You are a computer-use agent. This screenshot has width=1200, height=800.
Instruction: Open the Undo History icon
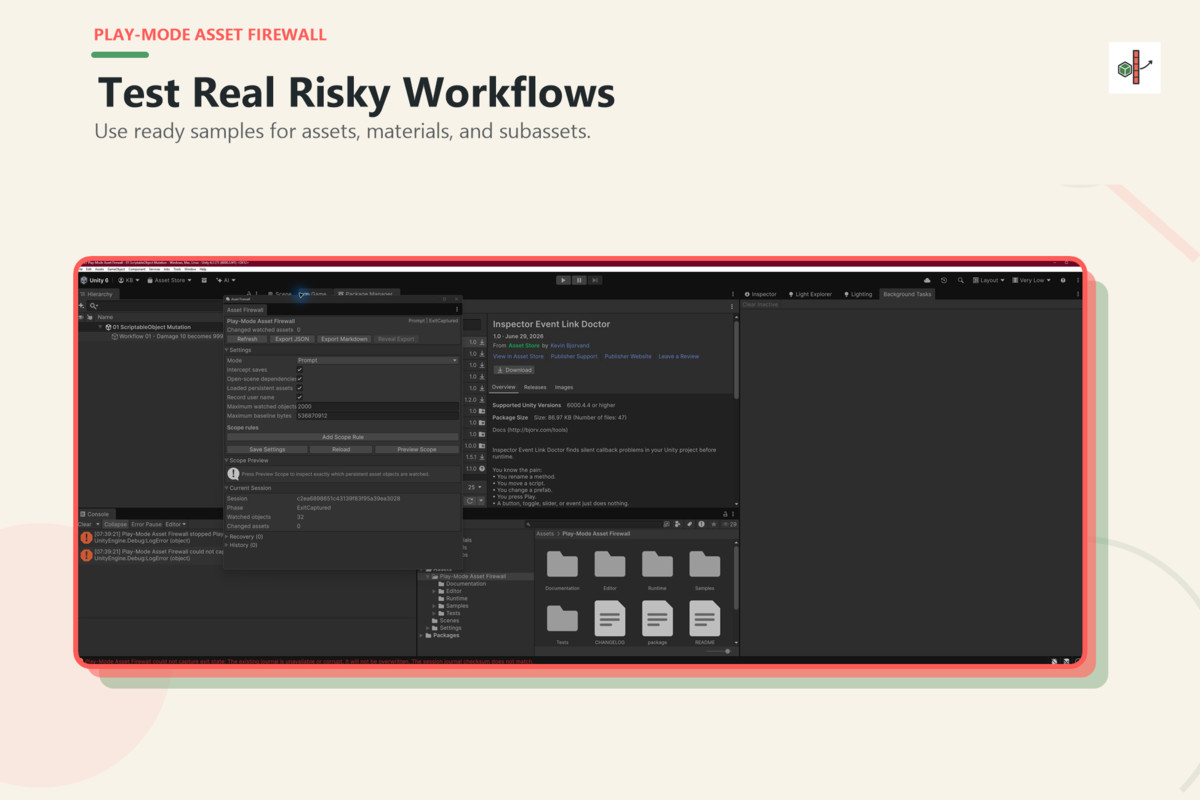click(x=944, y=280)
